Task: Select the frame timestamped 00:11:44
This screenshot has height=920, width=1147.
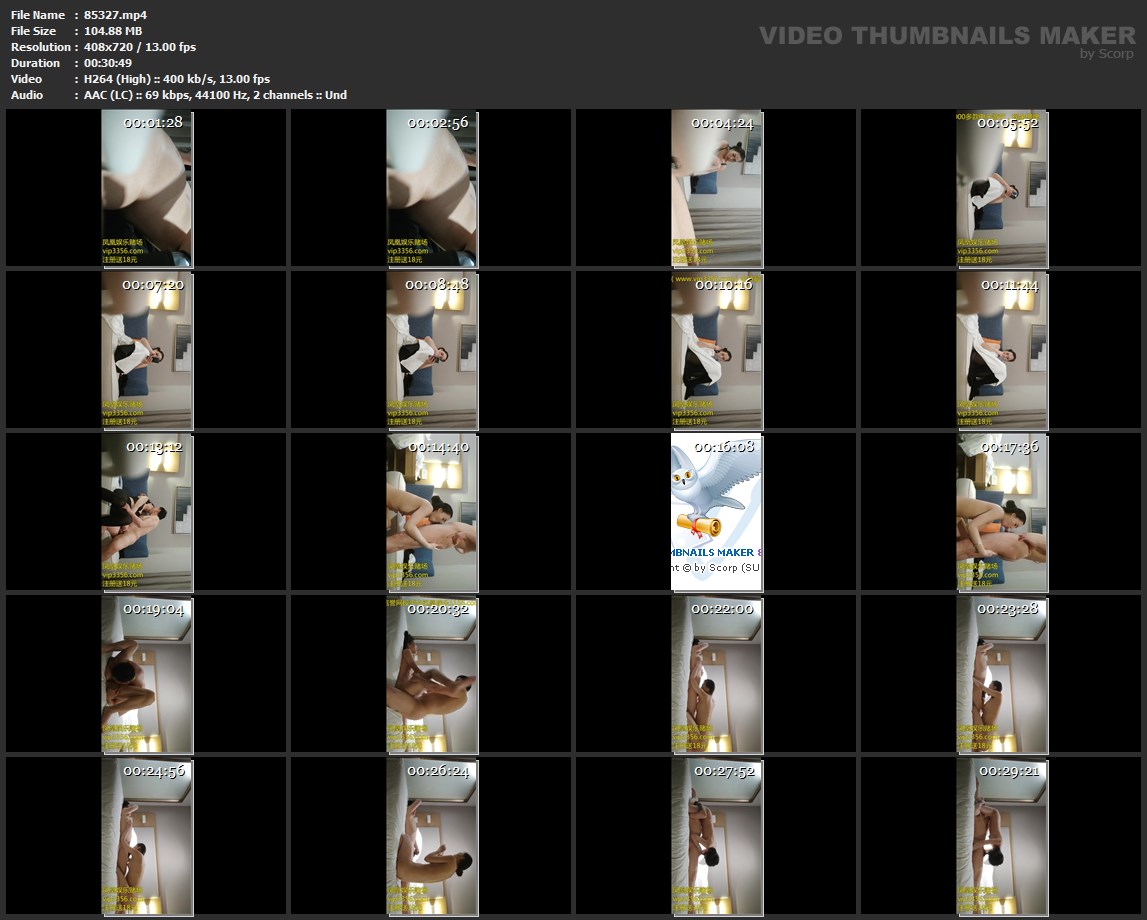Action: tap(1002, 350)
